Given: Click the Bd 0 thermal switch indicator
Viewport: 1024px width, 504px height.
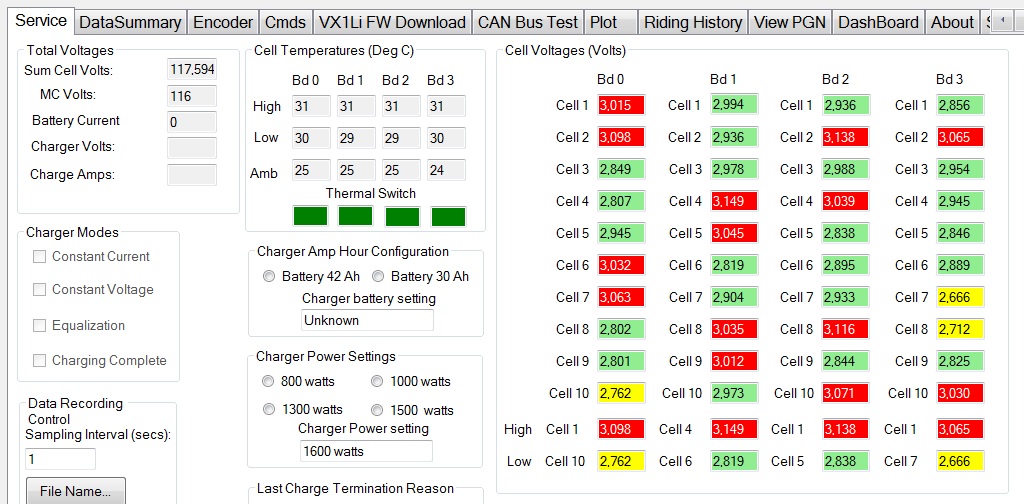Looking at the screenshot, I should 309,216.
